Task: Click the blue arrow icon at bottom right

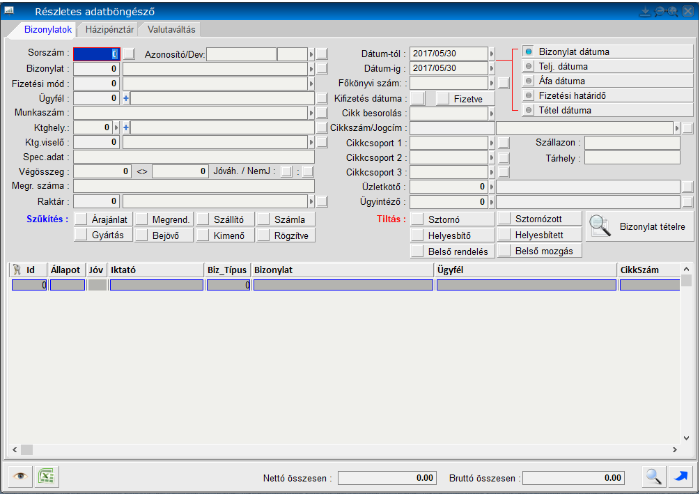Action: pos(680,477)
